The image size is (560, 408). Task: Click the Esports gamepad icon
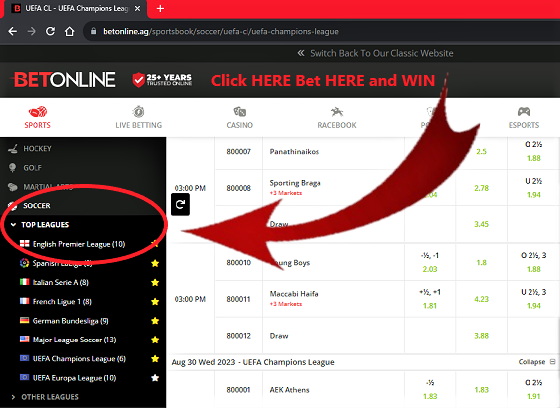[524, 111]
